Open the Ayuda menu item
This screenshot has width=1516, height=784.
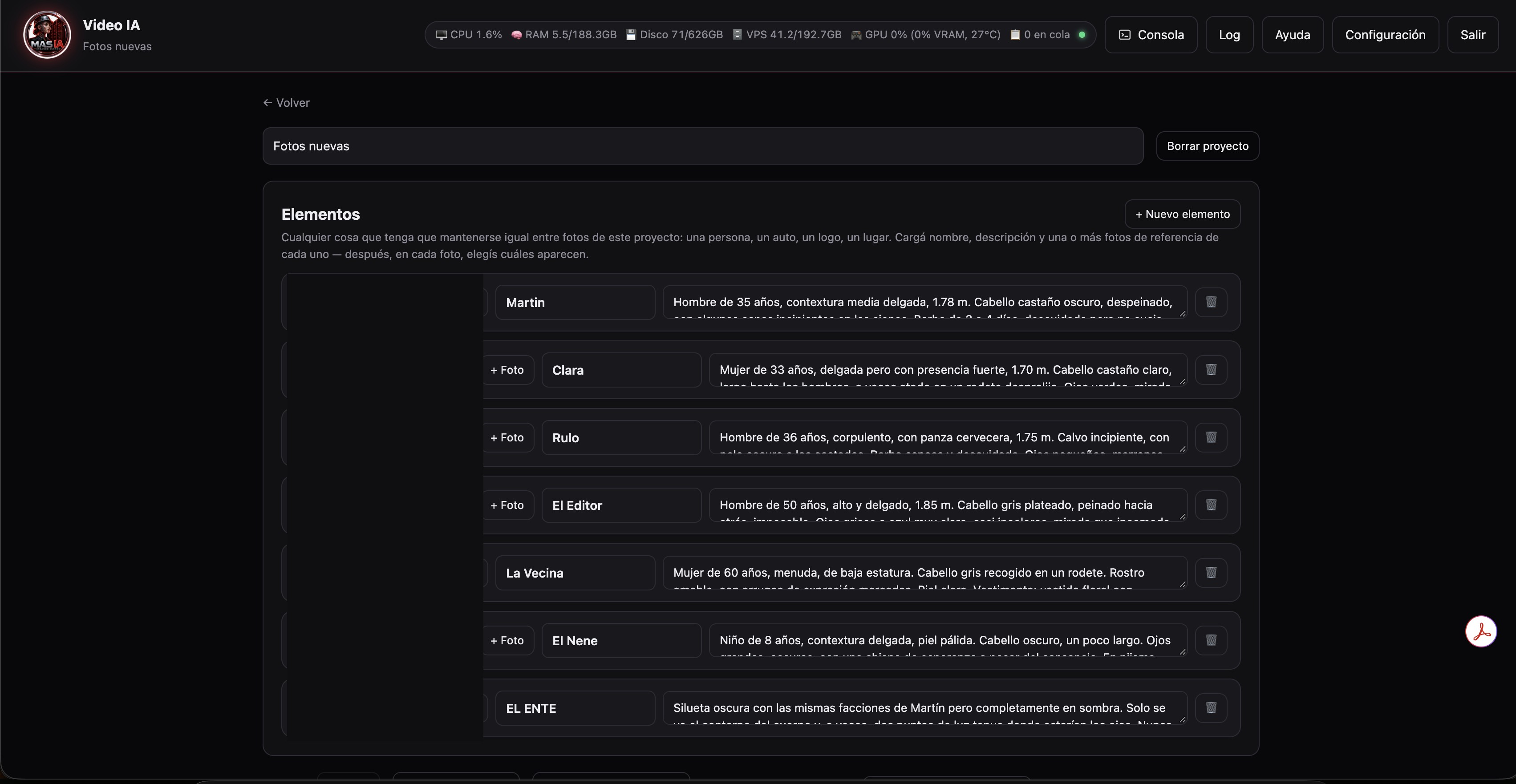point(1293,35)
